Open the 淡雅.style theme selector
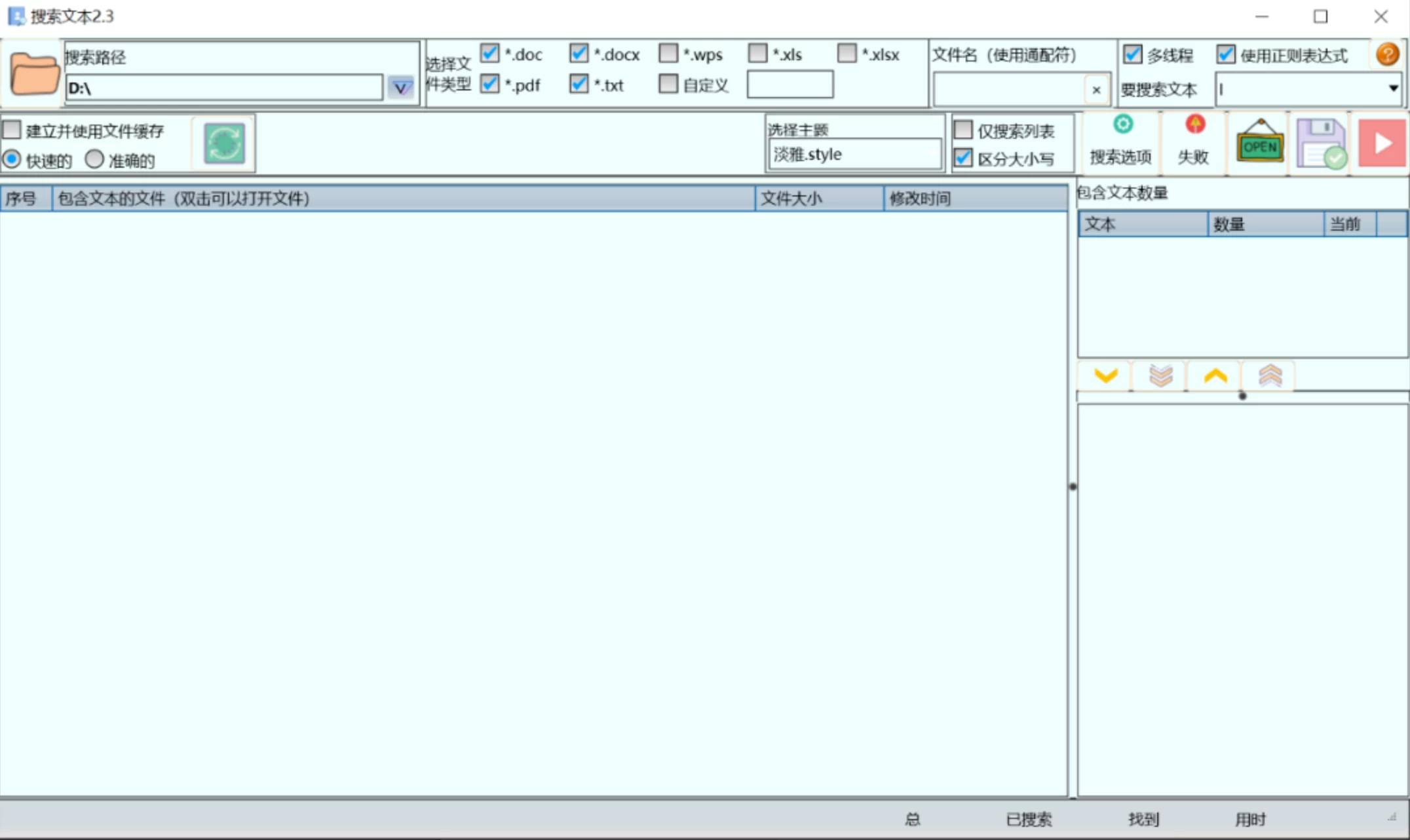The image size is (1410, 840). (854, 155)
